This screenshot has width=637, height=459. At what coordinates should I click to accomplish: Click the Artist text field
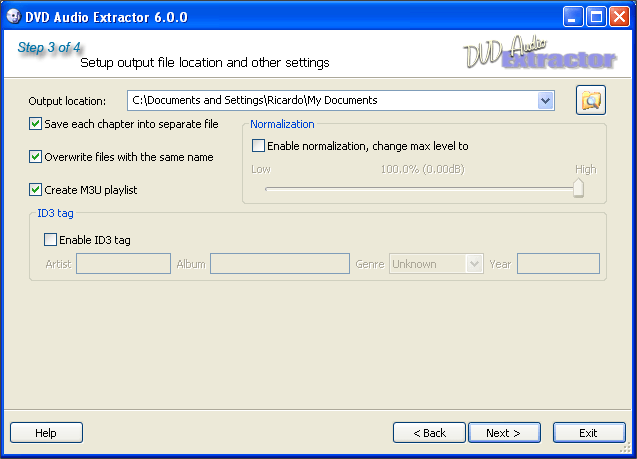pos(123,264)
